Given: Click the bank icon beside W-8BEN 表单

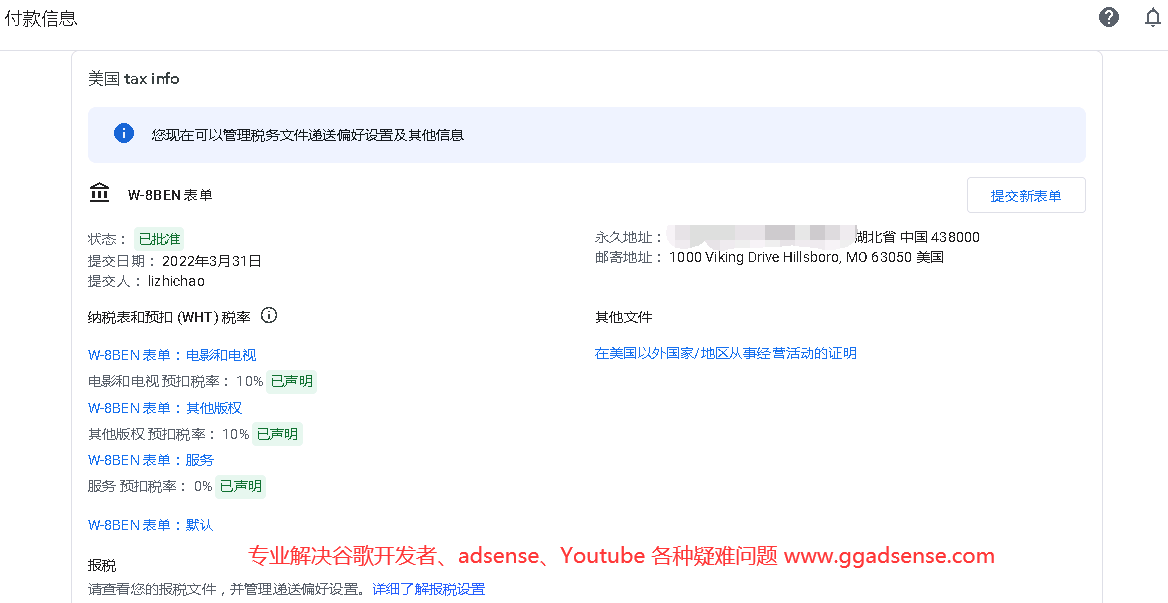Looking at the screenshot, I should [99, 193].
